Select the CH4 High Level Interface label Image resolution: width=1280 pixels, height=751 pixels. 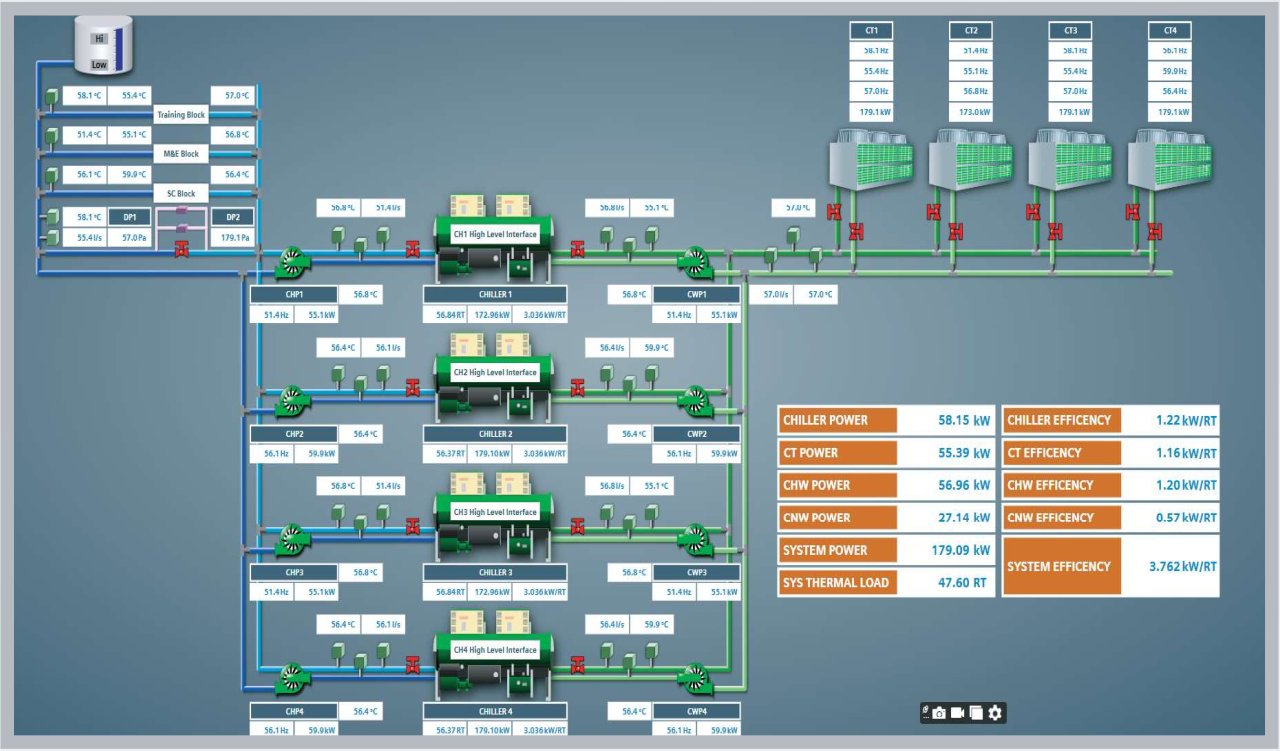495,650
